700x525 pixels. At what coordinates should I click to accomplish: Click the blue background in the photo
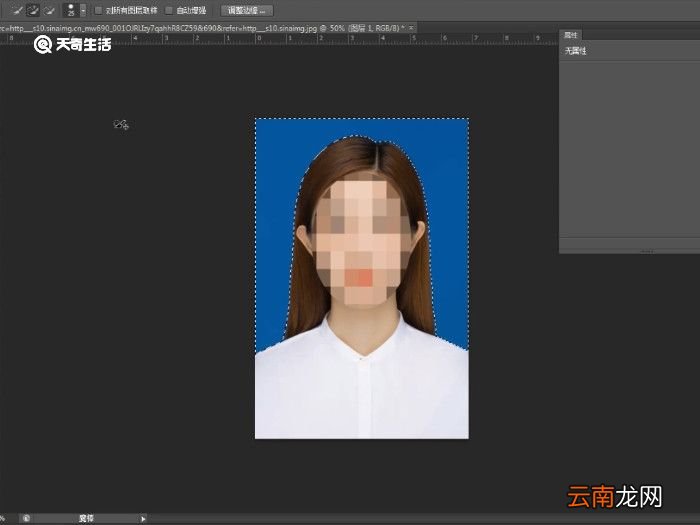277,179
